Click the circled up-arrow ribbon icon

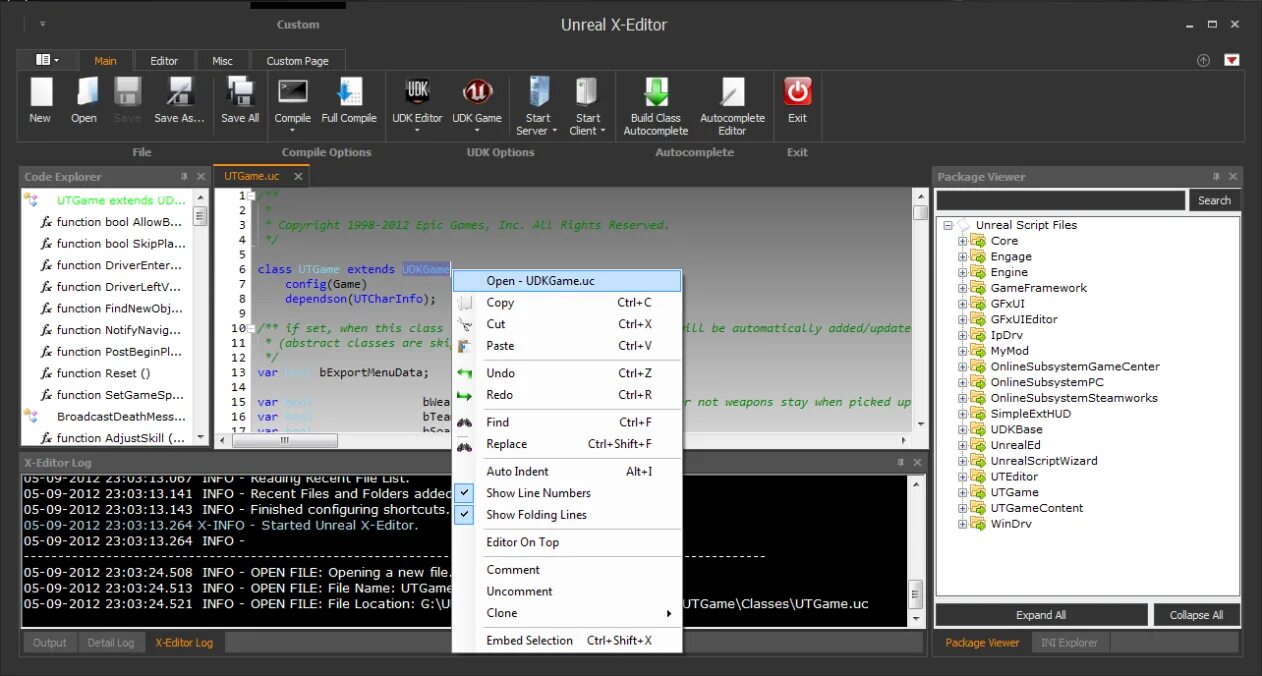coord(1203,60)
